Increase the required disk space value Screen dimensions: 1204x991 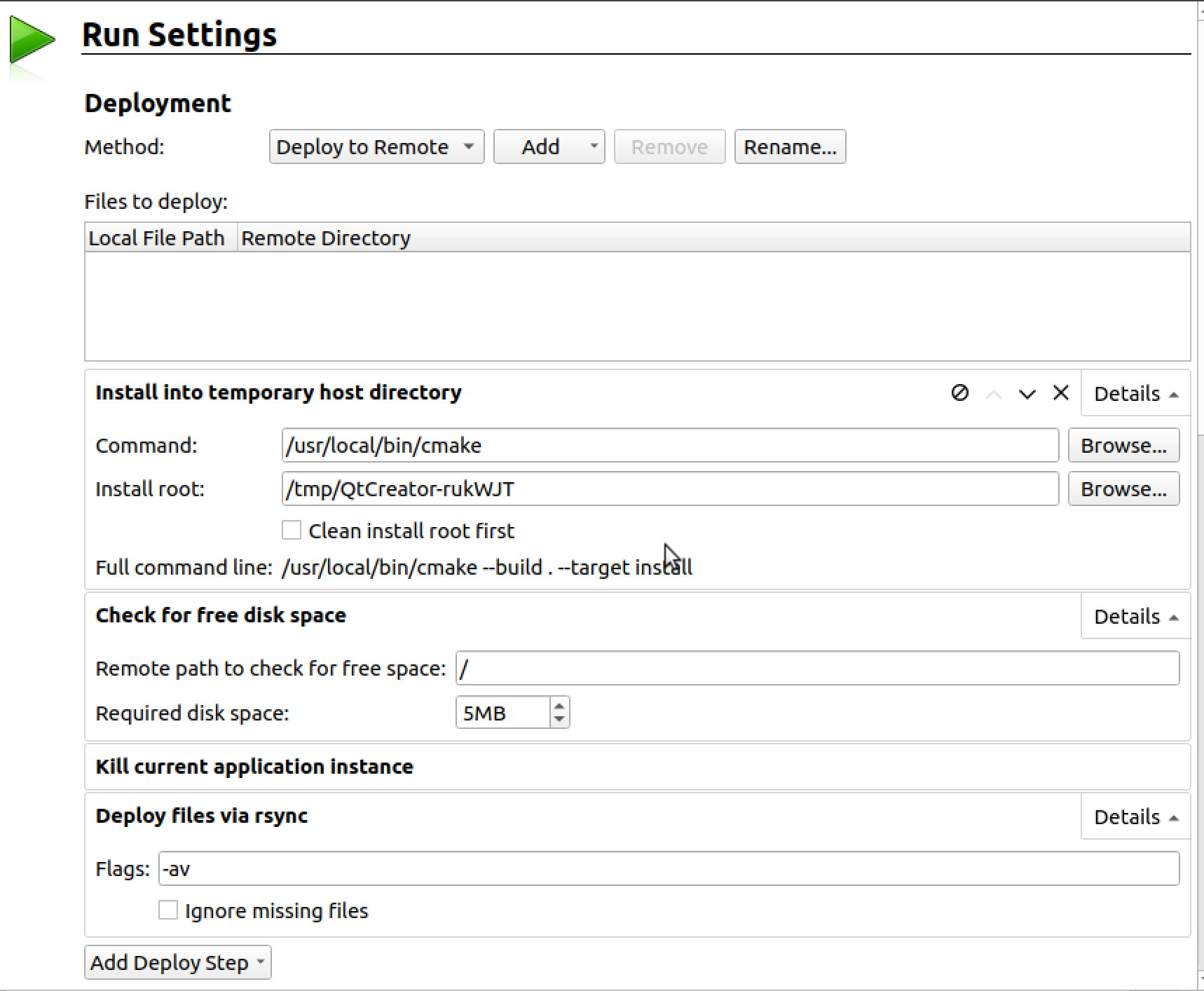tap(559, 706)
